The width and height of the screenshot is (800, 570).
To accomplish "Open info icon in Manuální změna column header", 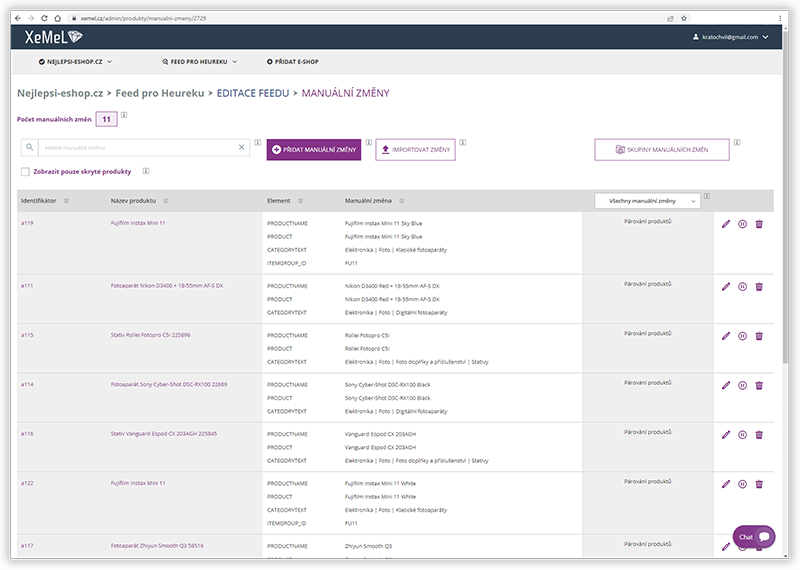I will click(x=402, y=201).
